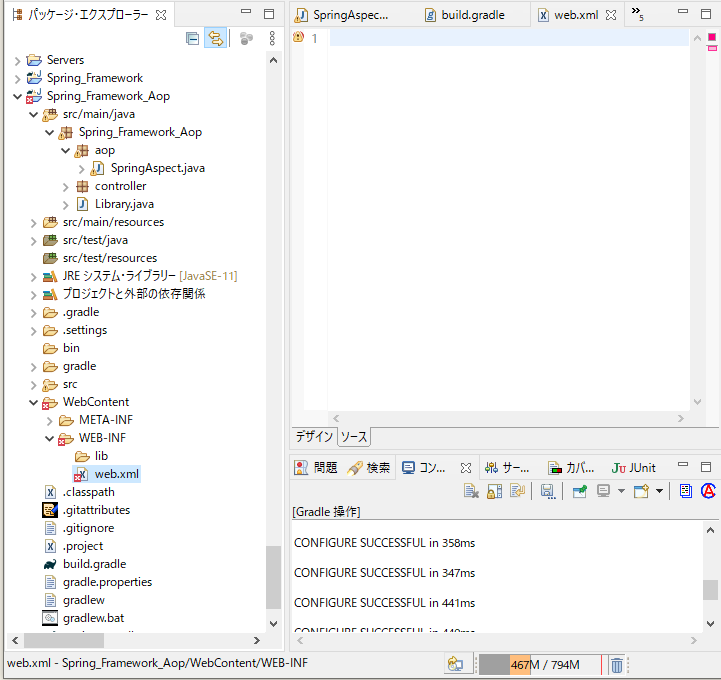Click the Collapse All icon in Package Explorer
Image resolution: width=721 pixels, height=680 pixels.
(192, 39)
